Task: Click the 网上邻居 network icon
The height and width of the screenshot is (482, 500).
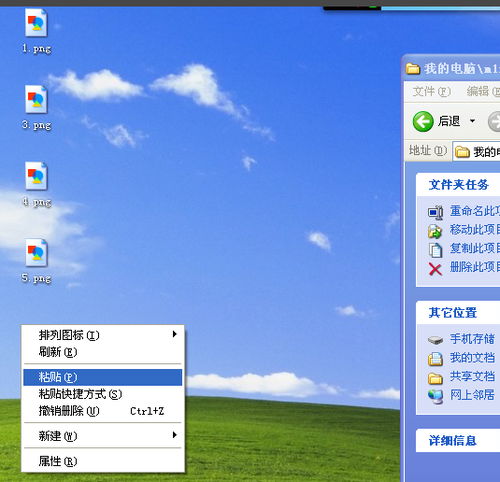Action: (x=435, y=396)
